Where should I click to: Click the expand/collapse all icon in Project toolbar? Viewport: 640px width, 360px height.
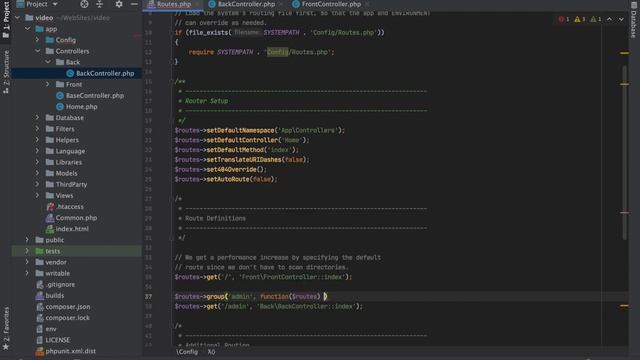[100, 4]
